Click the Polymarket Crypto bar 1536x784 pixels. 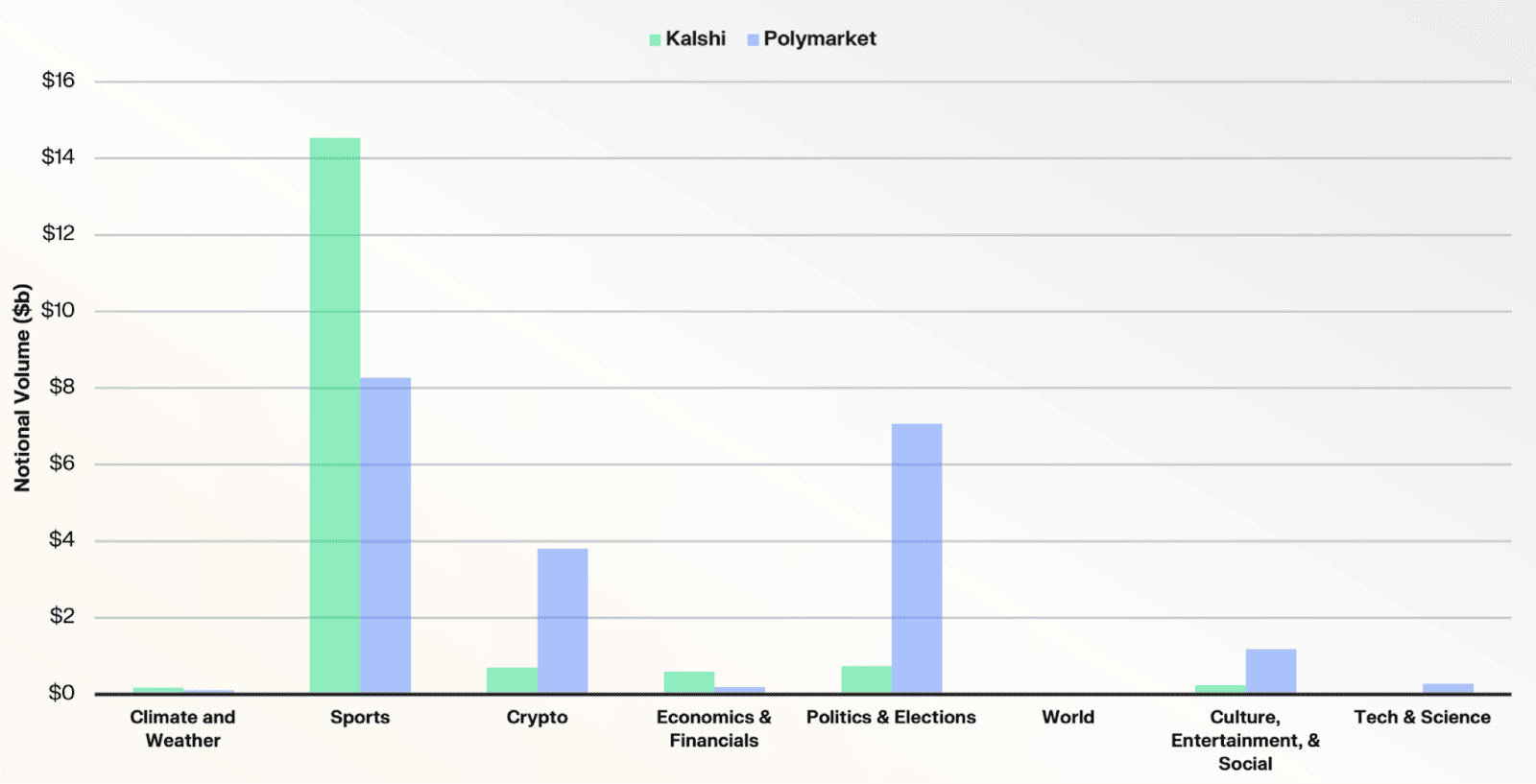563,620
